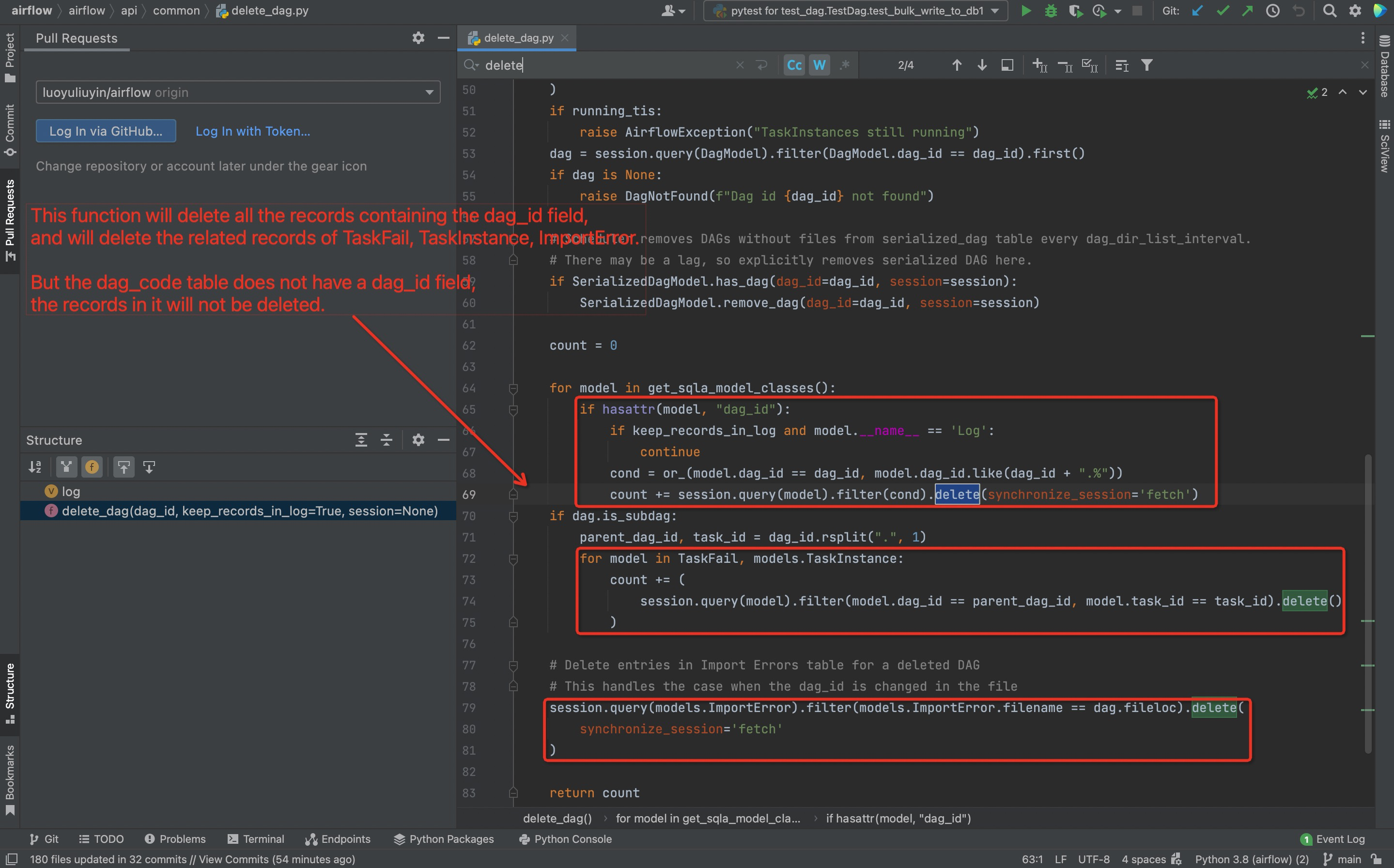The height and width of the screenshot is (868, 1394).
Task: Click Git update project arrow icon
Action: coord(1197,11)
